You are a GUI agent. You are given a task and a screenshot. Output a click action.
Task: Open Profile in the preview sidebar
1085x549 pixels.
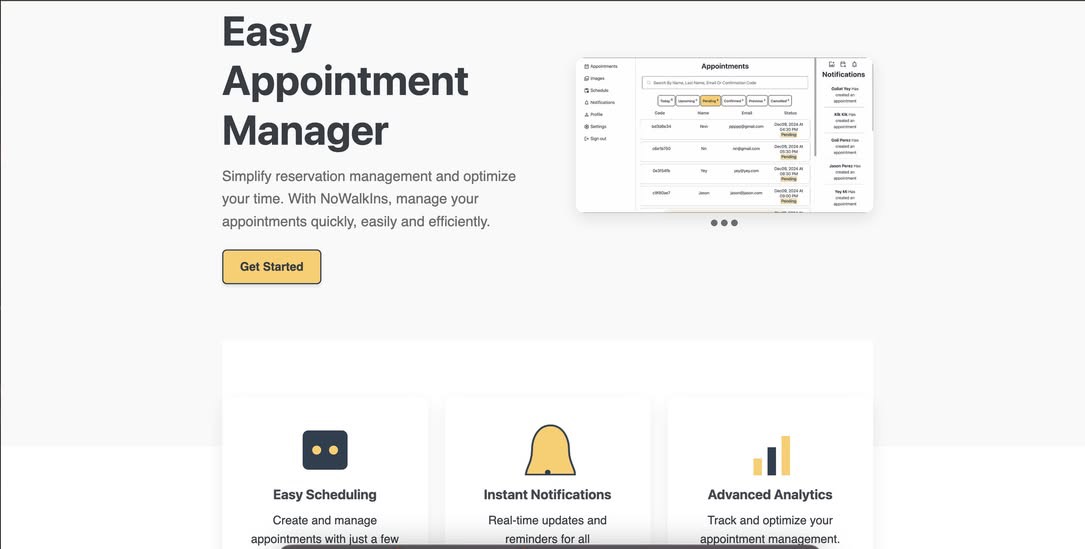(594, 114)
